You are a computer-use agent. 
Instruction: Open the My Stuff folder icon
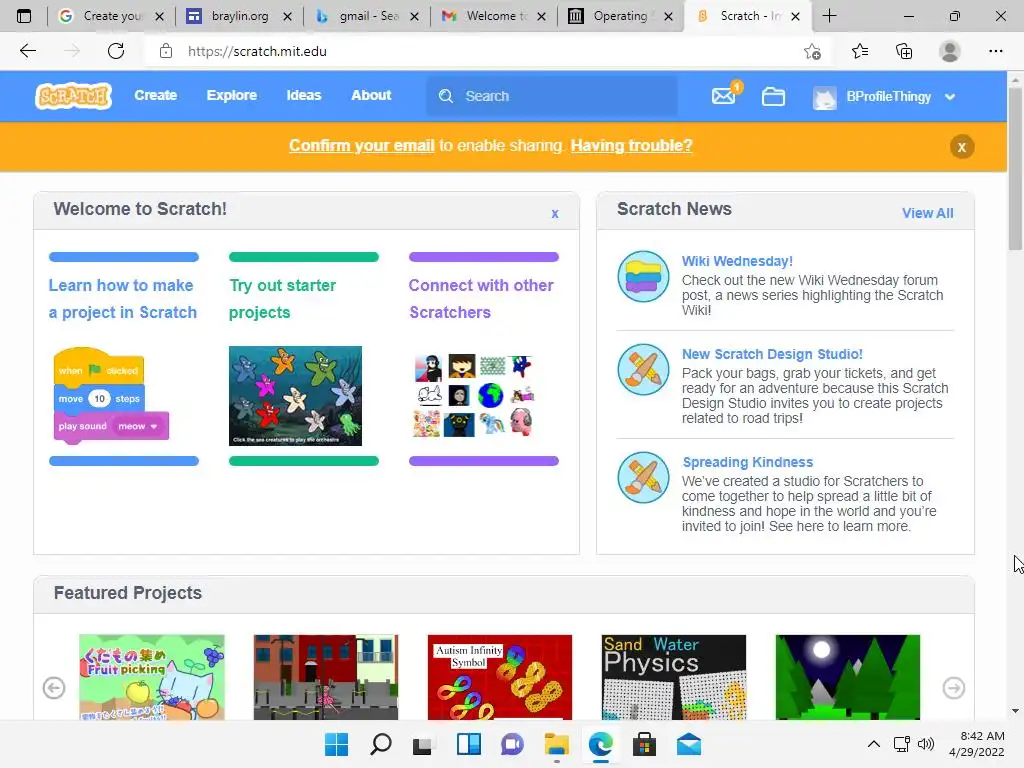pos(773,97)
